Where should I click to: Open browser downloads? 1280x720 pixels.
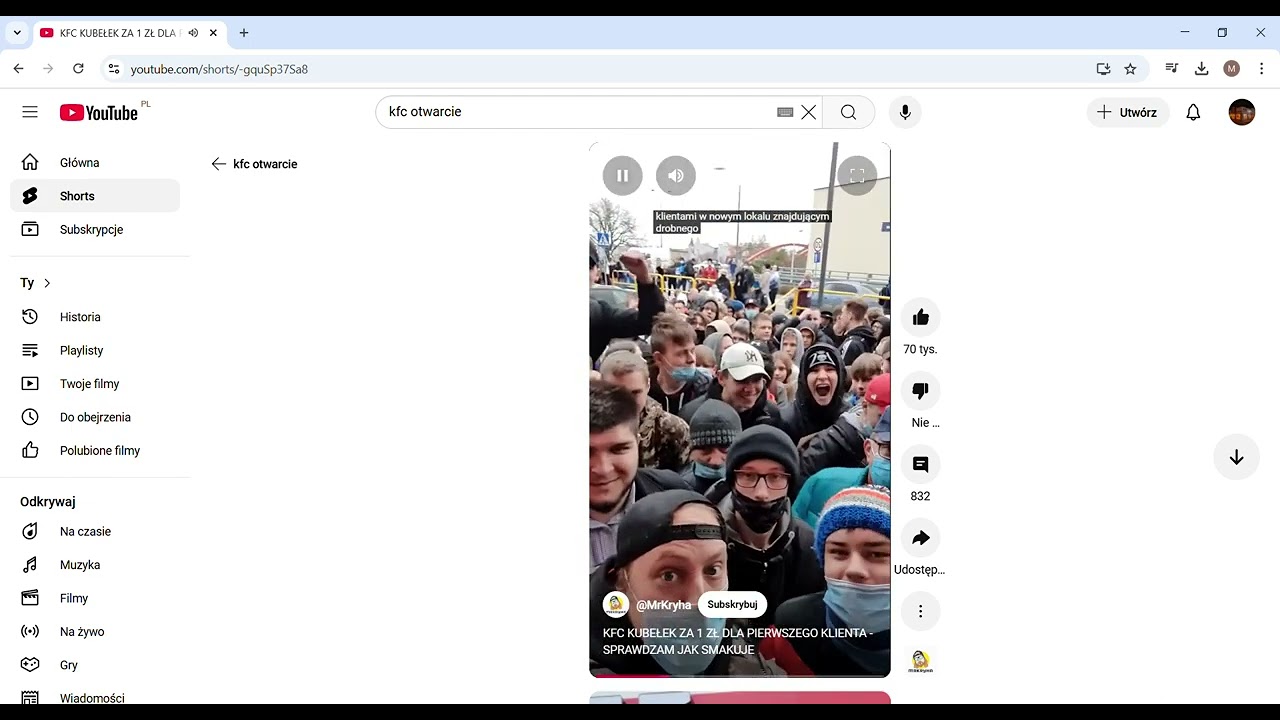[x=1202, y=69]
